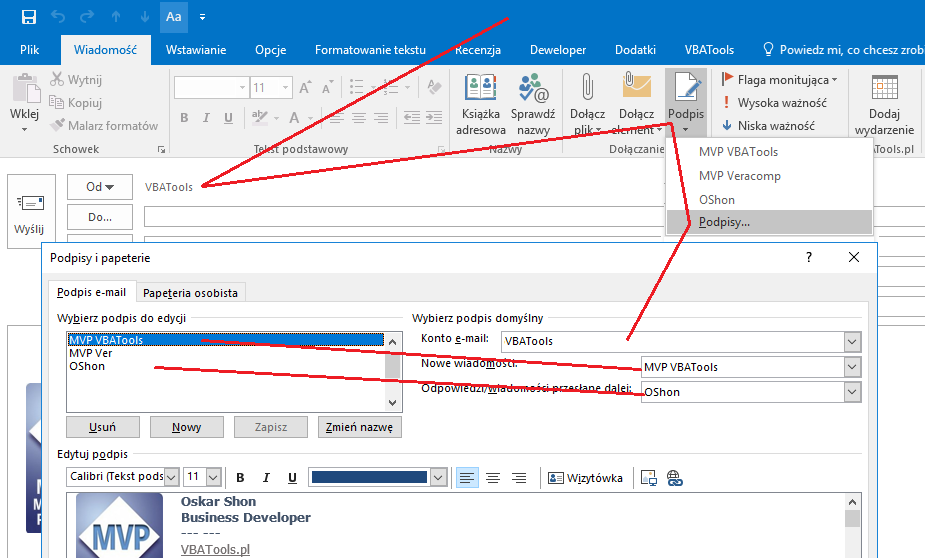Click dark blue font color swatch
Viewport: 925px width, 558px height.
coord(369,477)
